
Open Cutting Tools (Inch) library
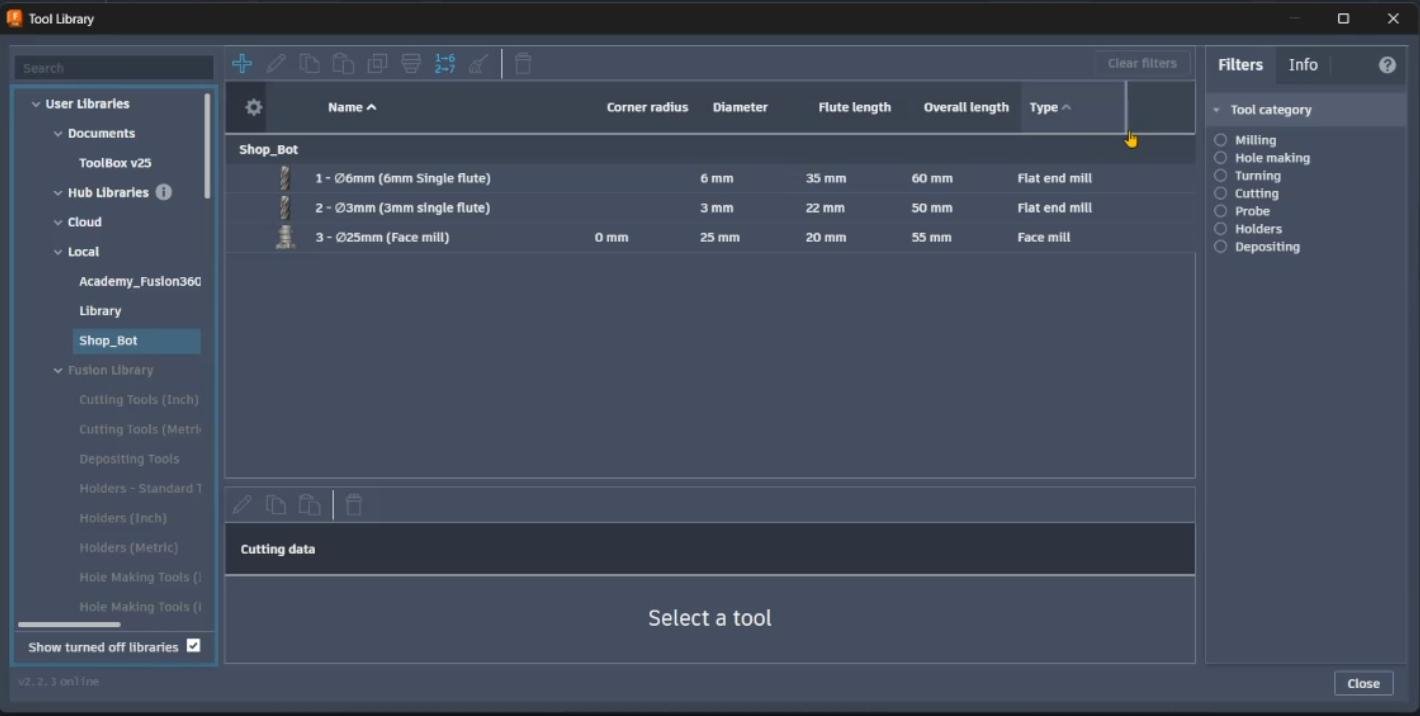click(139, 400)
